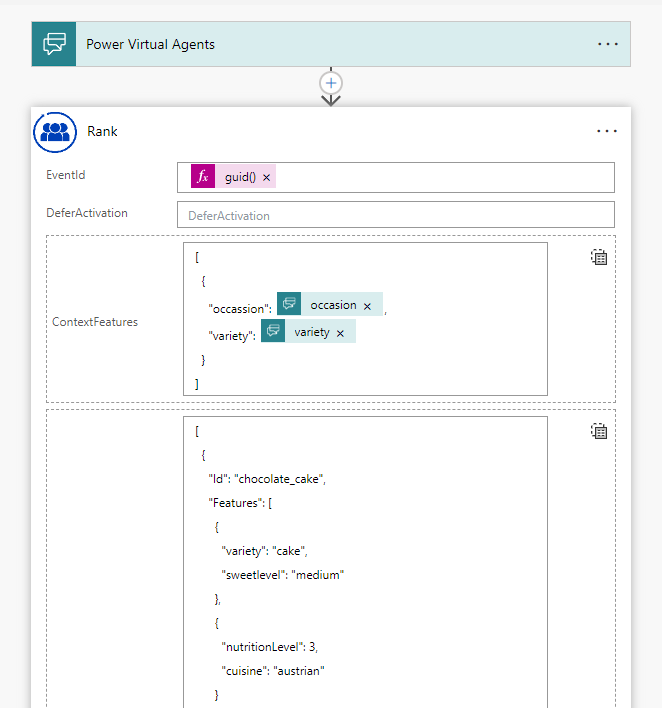The image size is (662, 708).
Task: Toggle Actions array input mode icon
Action: [x=598, y=431]
